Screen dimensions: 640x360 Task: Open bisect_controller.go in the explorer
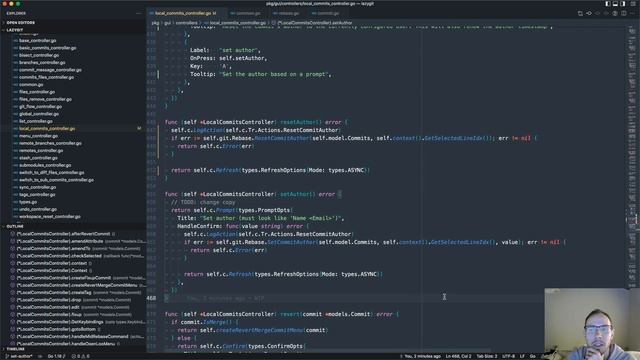click(39, 56)
